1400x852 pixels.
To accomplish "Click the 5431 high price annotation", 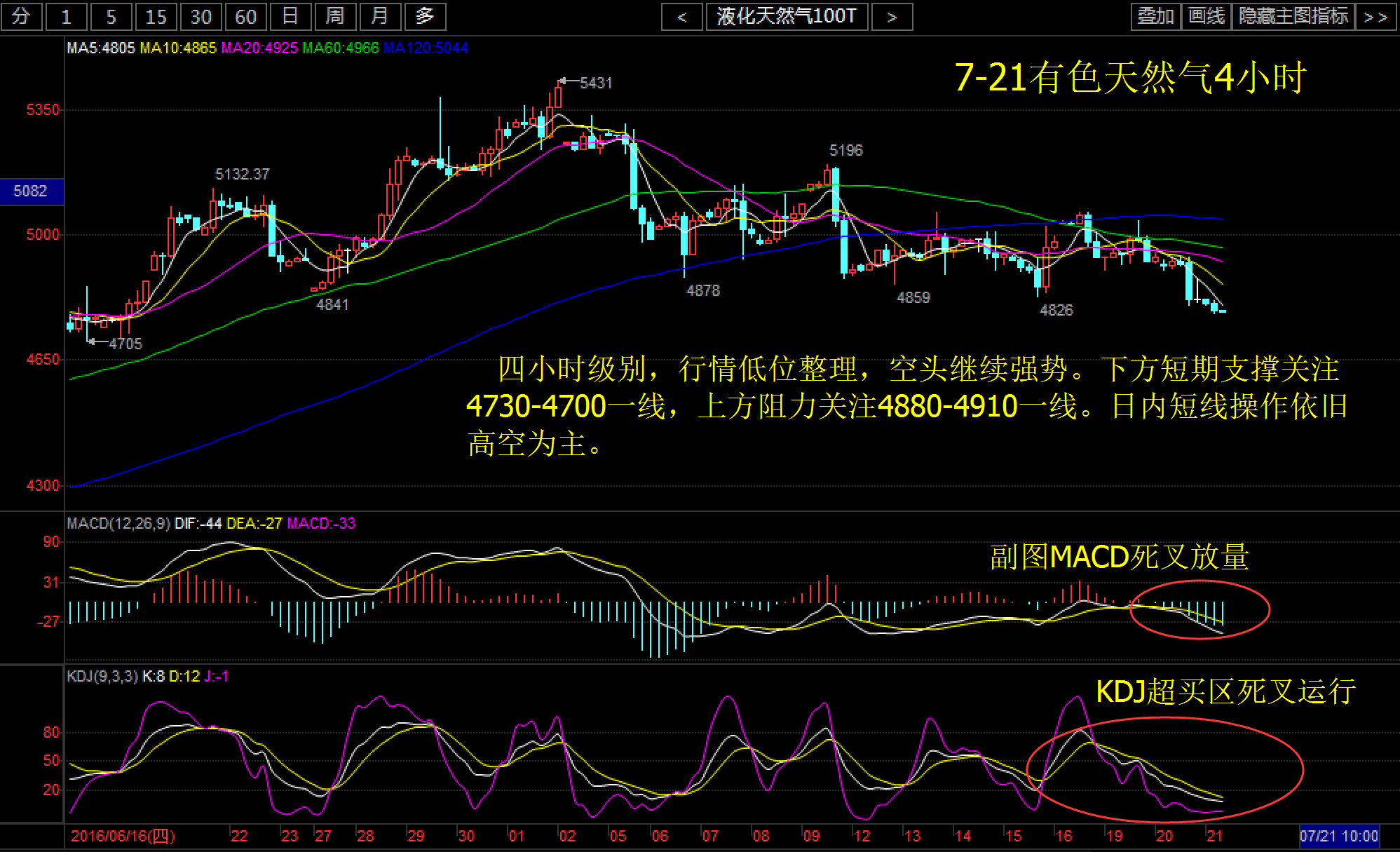I will tap(596, 83).
